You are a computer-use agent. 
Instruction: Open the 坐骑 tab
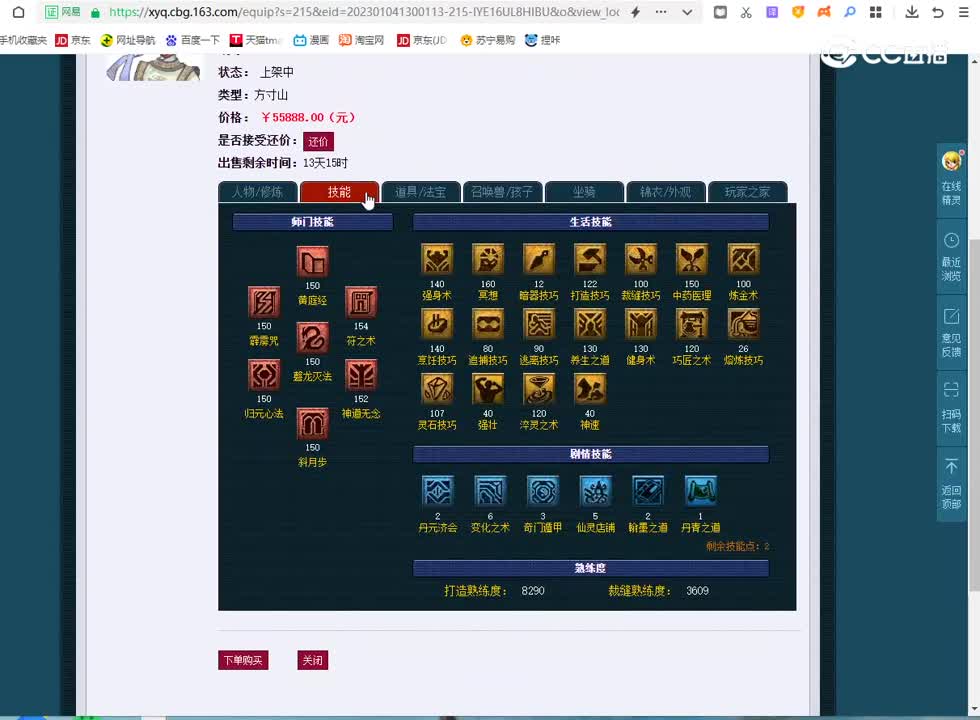[x=584, y=192]
